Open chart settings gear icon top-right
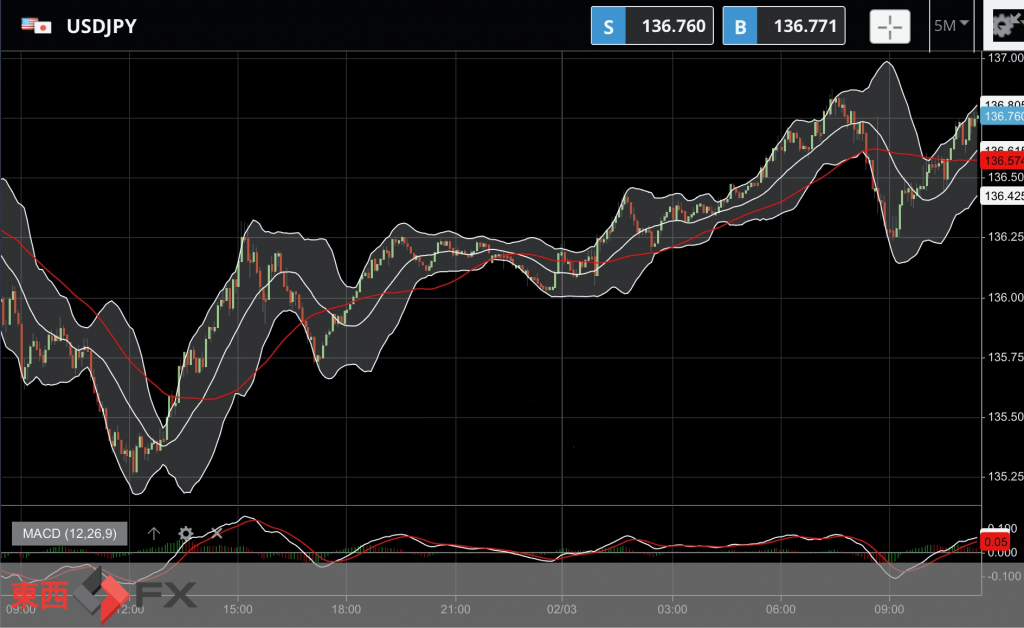 (1006, 25)
